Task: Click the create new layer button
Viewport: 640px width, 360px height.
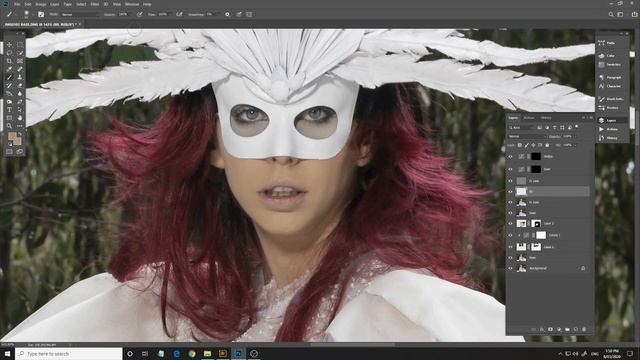Action: [x=576, y=329]
